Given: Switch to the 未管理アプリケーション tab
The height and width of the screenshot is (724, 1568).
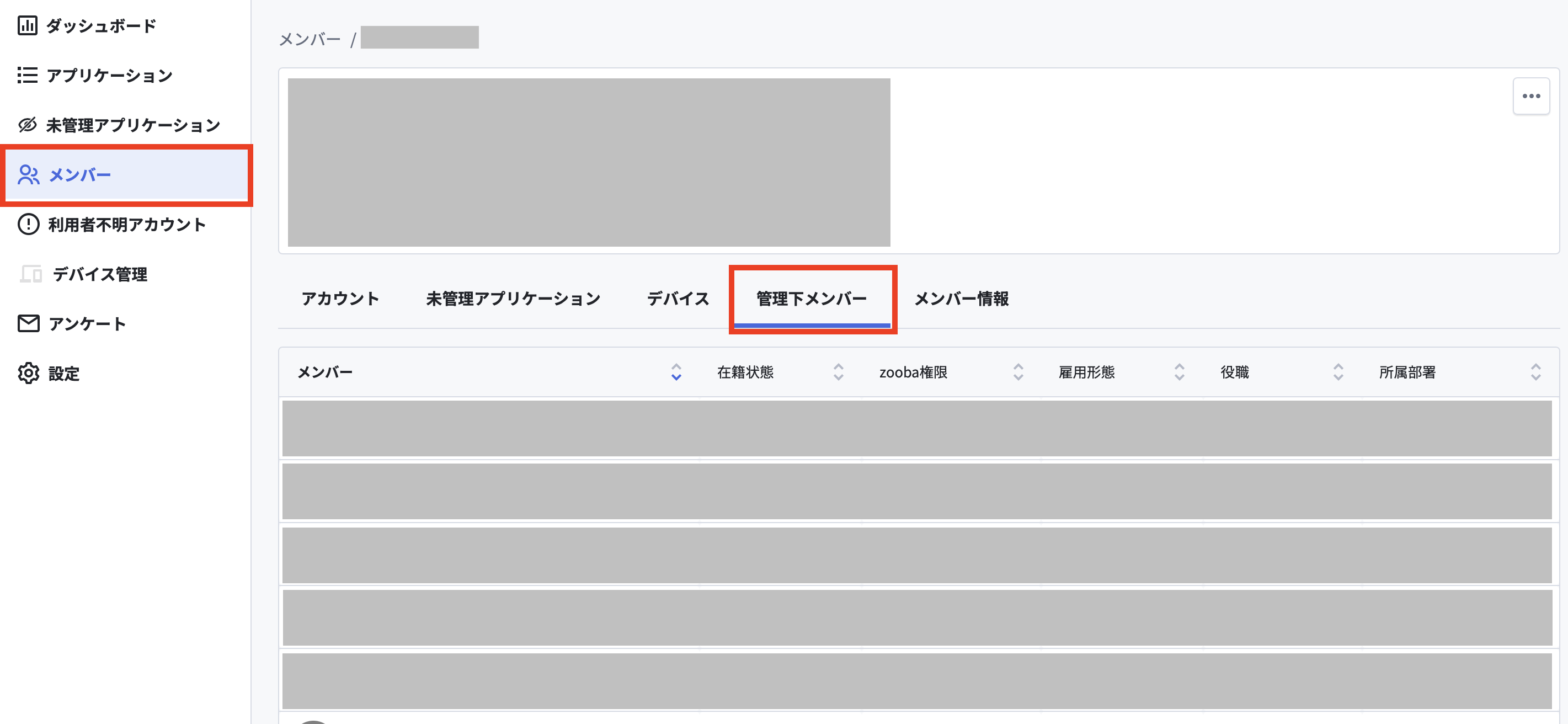Looking at the screenshot, I should (513, 299).
